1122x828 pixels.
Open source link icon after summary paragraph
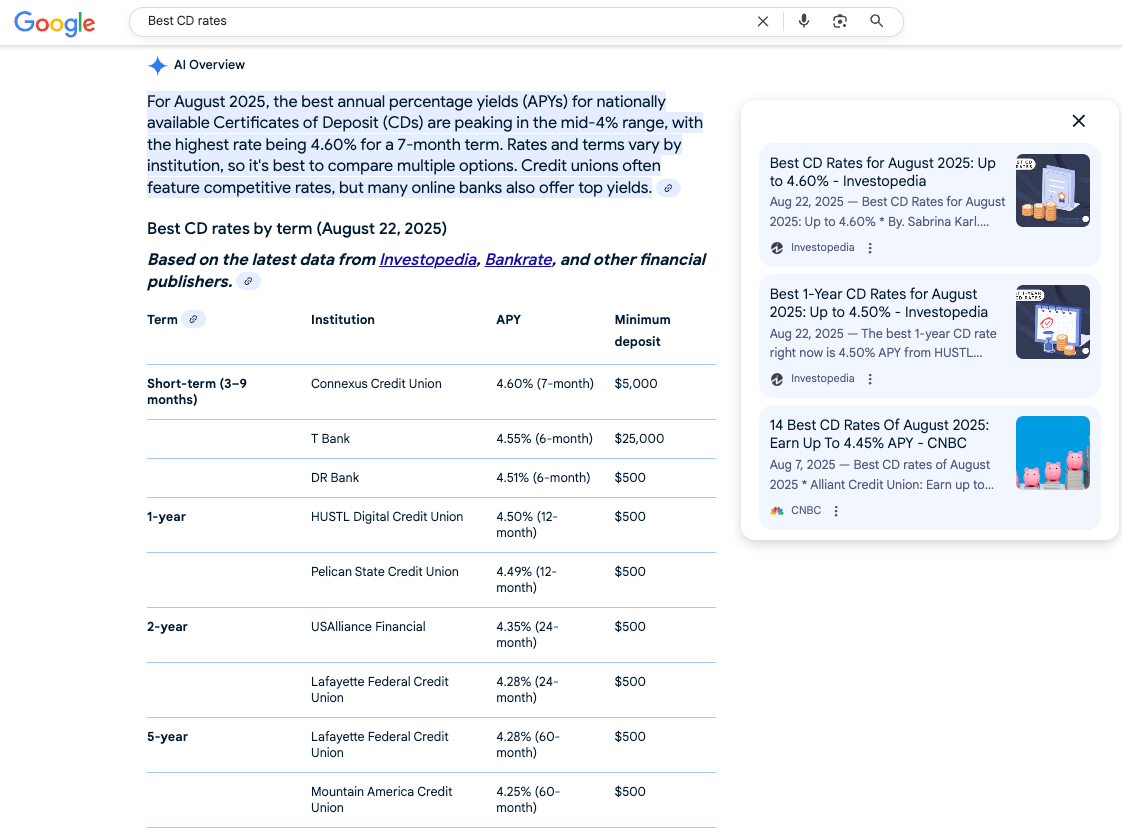tap(668, 188)
